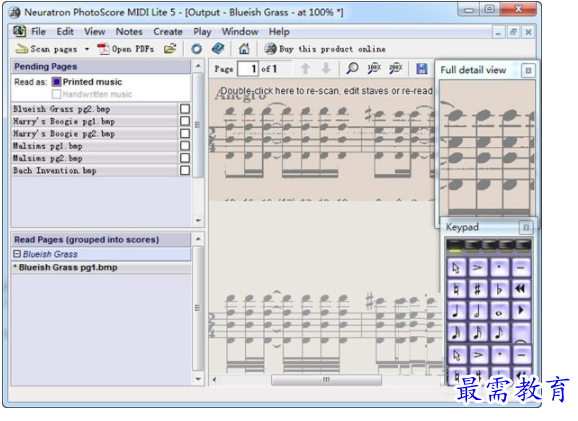Click the Open PDFs icon
The width and height of the screenshot is (578, 421).
(x=103, y=49)
